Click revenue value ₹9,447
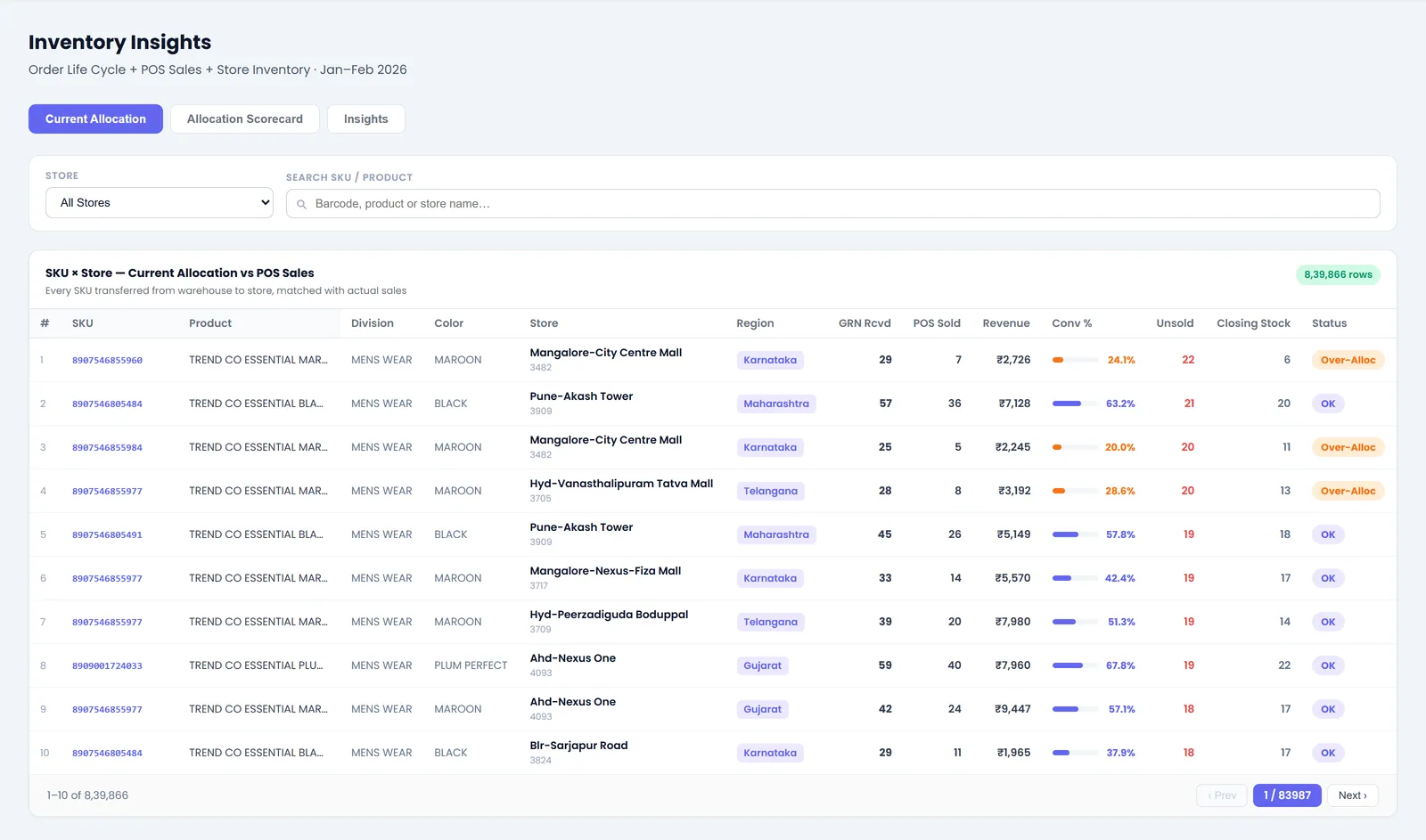1426x840 pixels. [1012, 709]
